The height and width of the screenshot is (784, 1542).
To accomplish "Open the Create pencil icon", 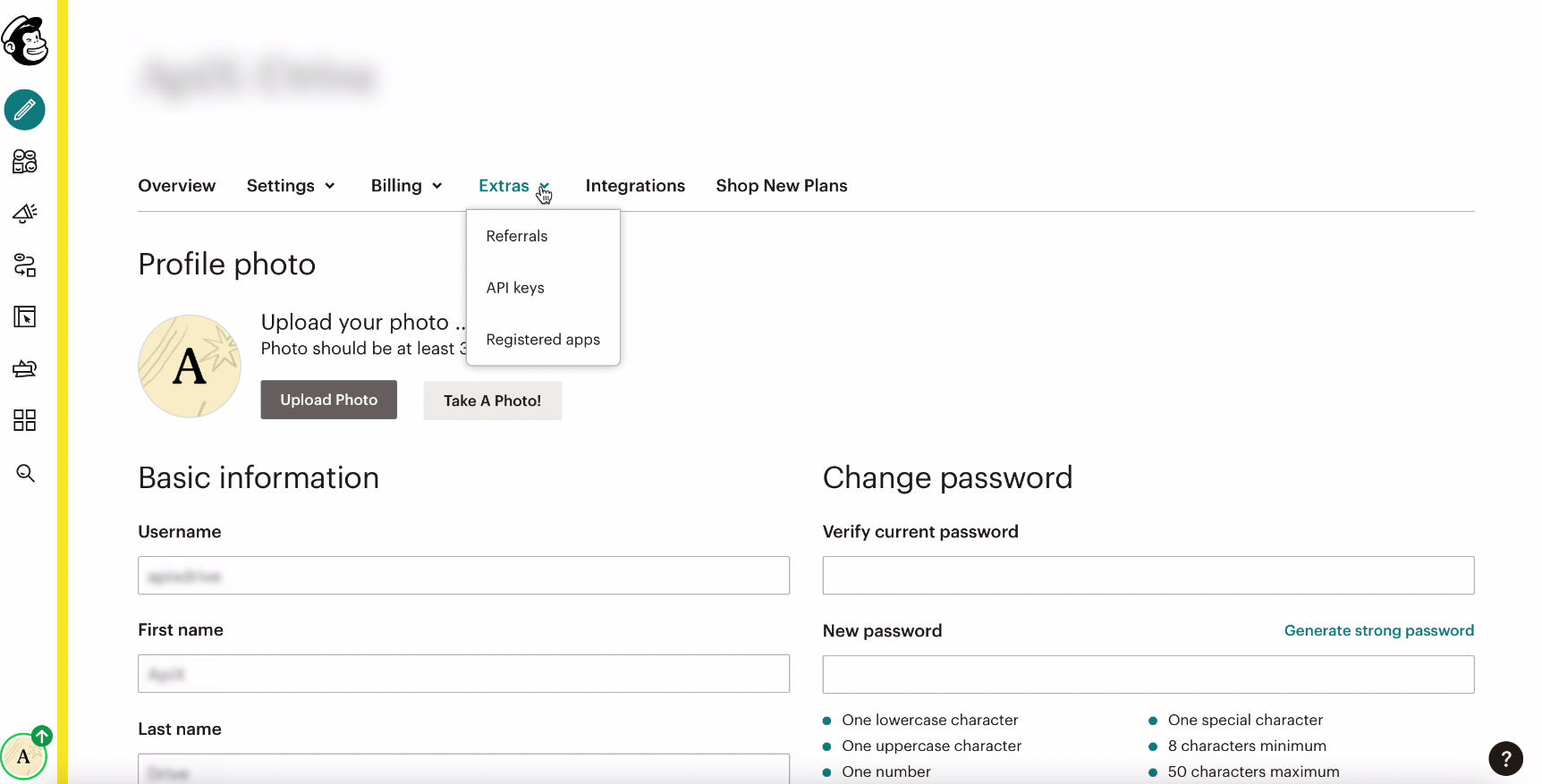I will click(25, 110).
